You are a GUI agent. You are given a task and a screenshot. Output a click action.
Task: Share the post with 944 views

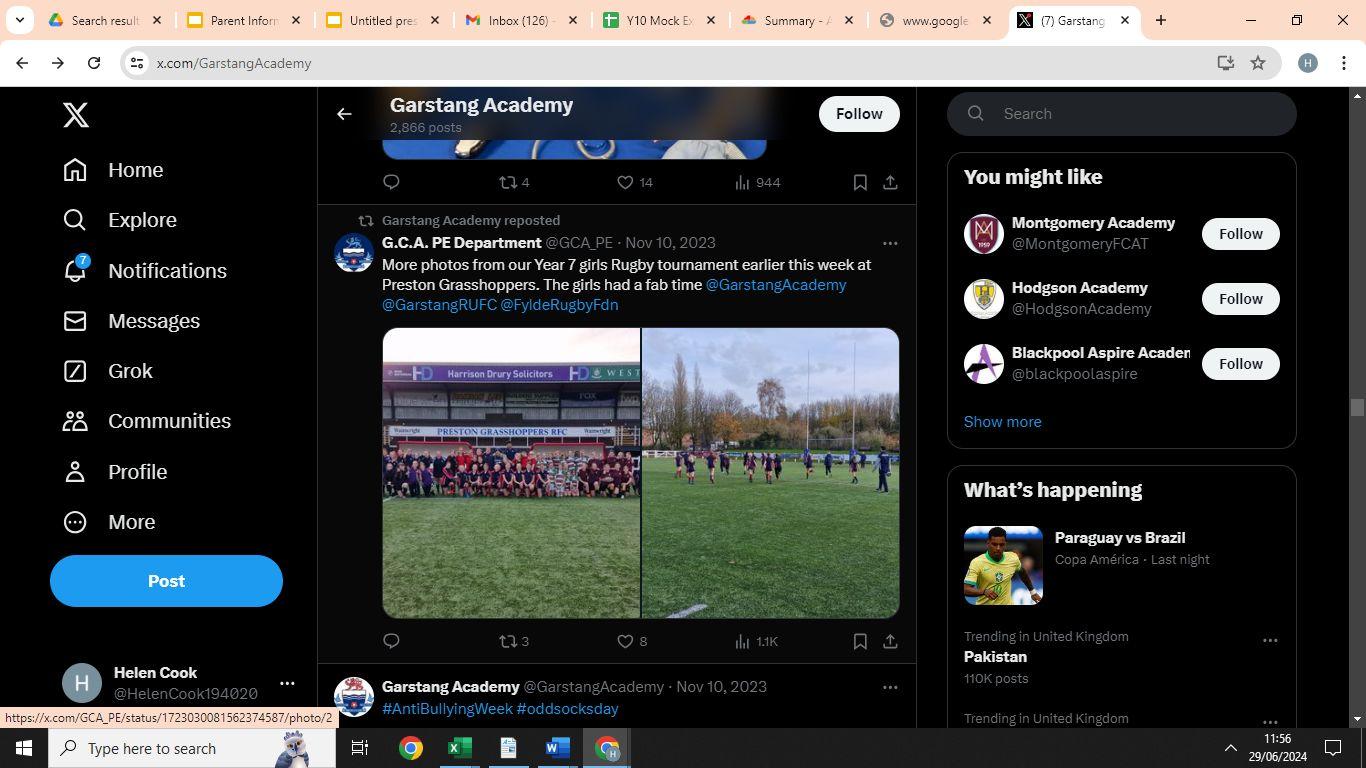(890, 182)
